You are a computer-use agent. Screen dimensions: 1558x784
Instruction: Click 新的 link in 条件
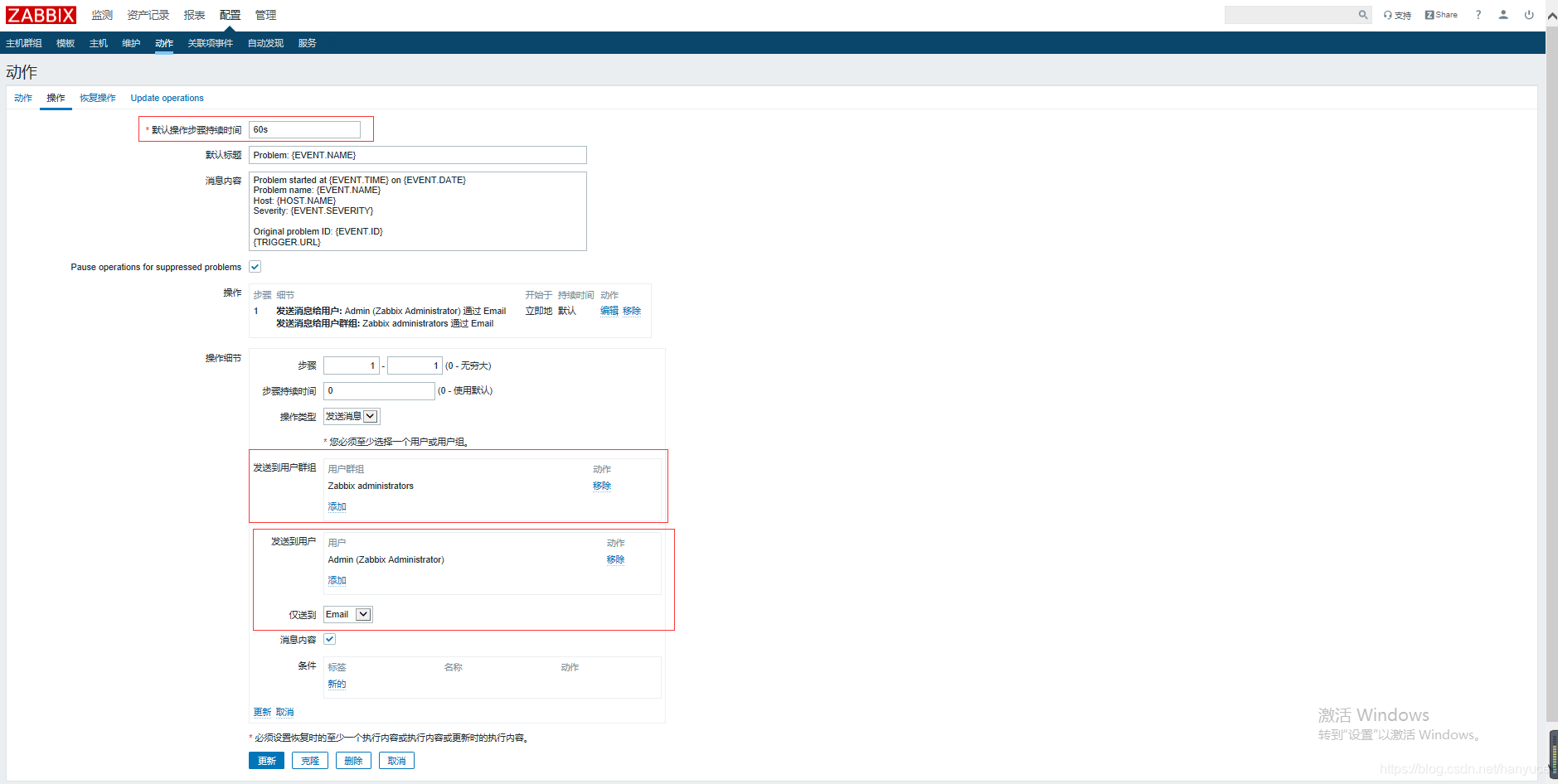click(x=337, y=684)
